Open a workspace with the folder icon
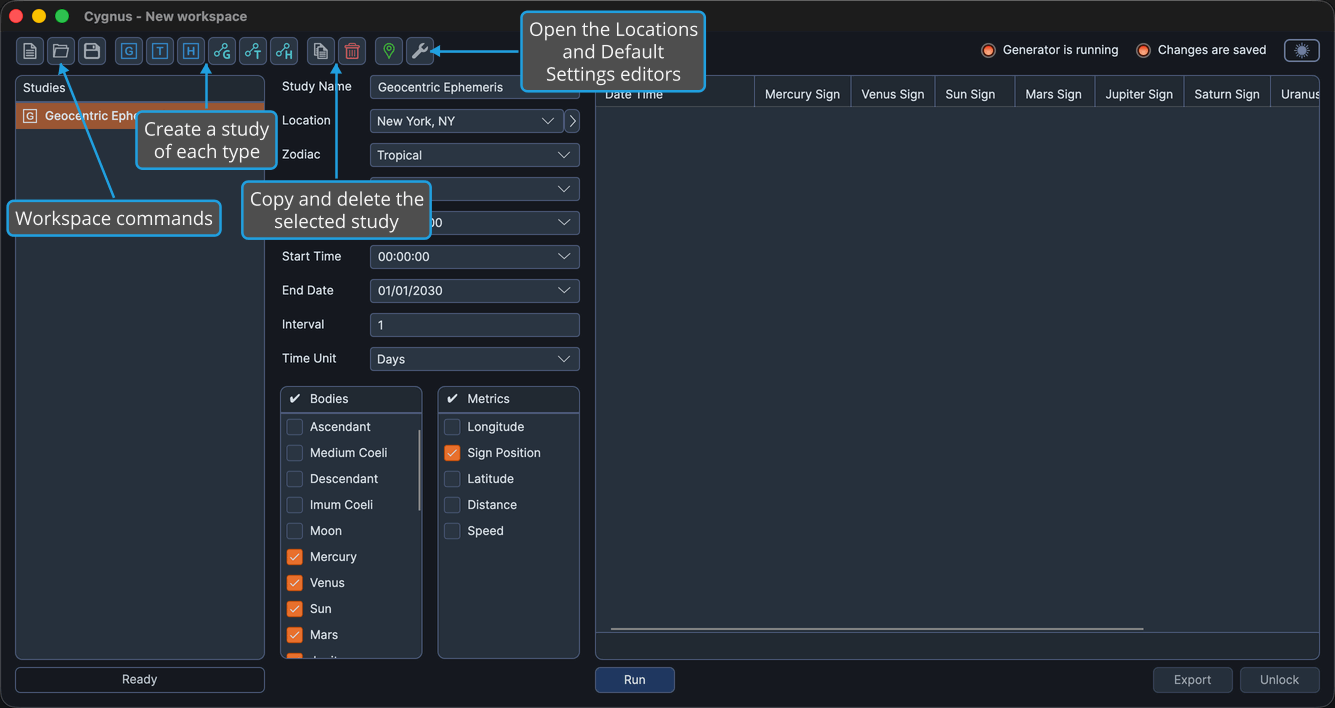The height and width of the screenshot is (708, 1335). (61, 51)
